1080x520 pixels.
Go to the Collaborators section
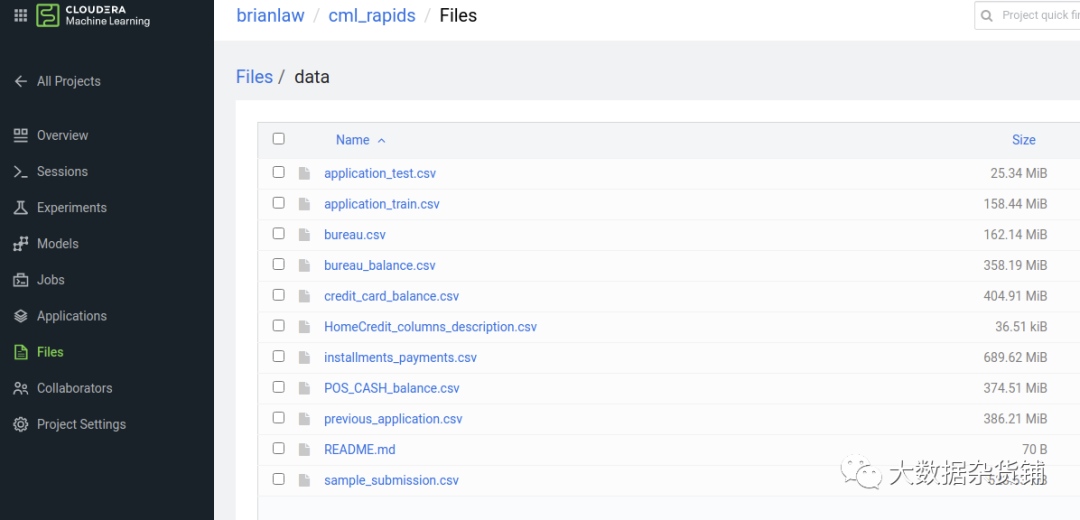pos(74,388)
